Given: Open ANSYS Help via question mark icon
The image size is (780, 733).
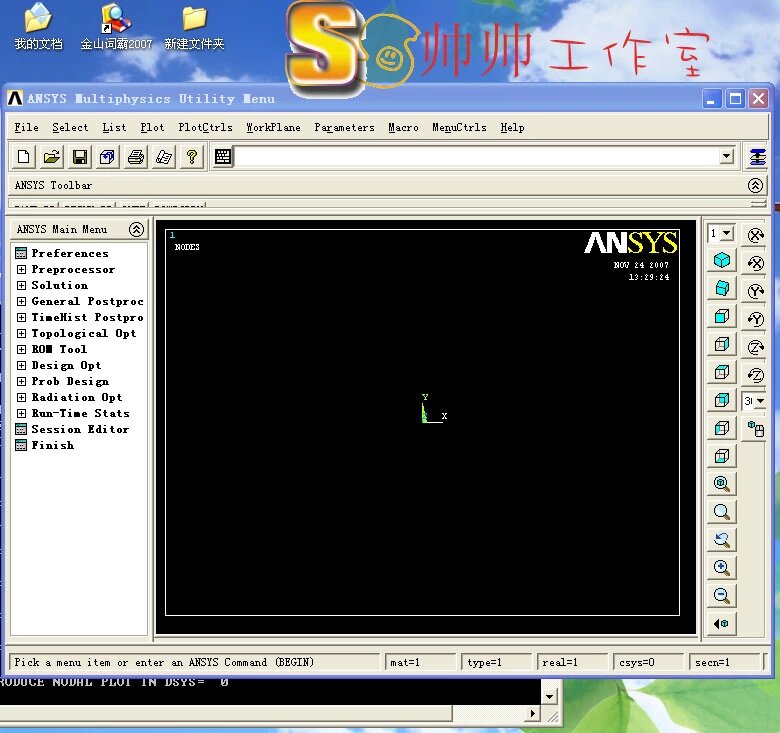Looking at the screenshot, I should pyautogui.click(x=192, y=157).
